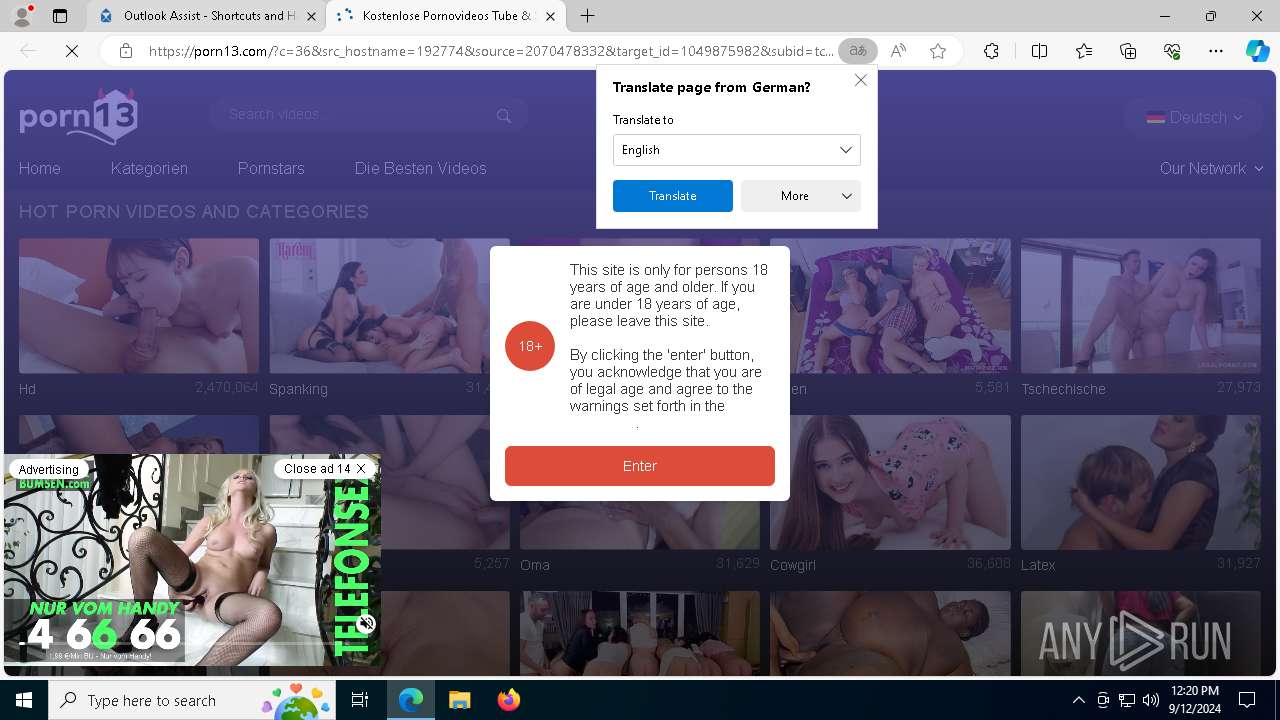Open the notification center icon
The height and width of the screenshot is (720, 1280).
[1247, 700]
